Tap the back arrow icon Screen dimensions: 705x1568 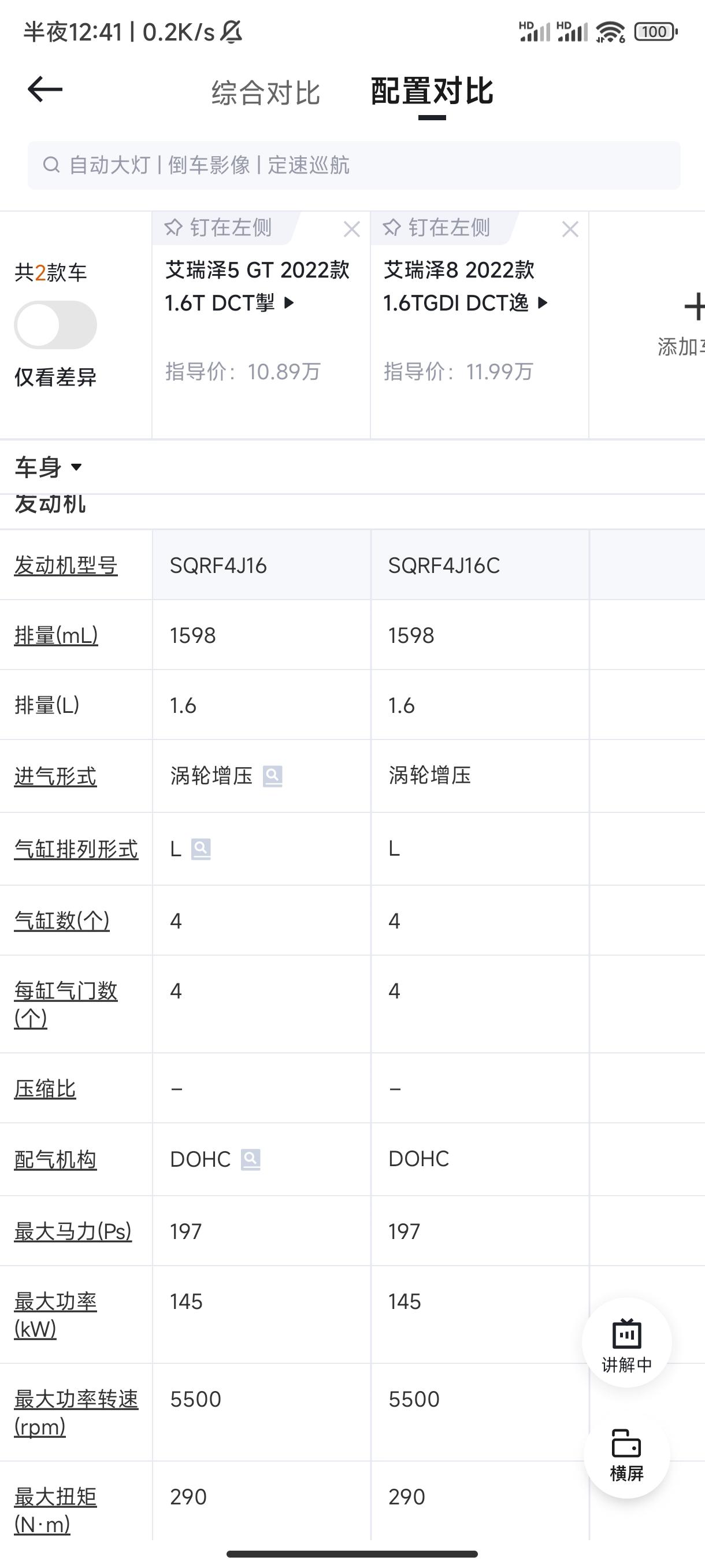point(45,90)
